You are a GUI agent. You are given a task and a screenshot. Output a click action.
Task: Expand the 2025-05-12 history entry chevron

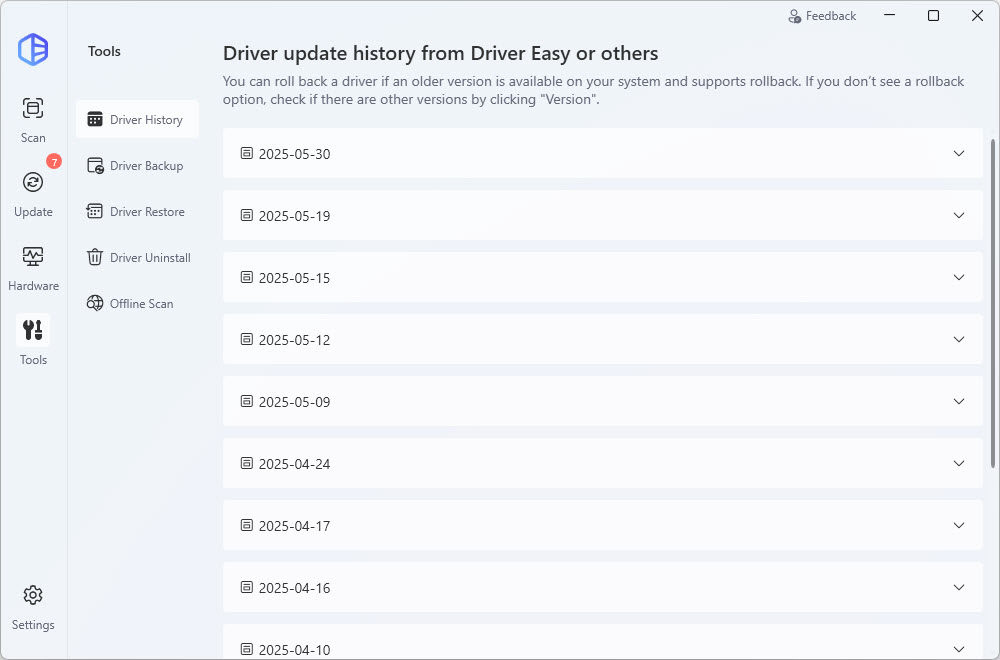click(x=958, y=340)
